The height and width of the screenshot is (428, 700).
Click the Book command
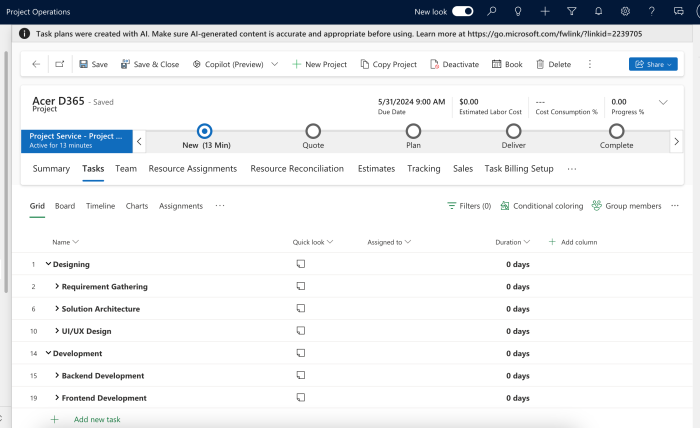[x=507, y=64]
